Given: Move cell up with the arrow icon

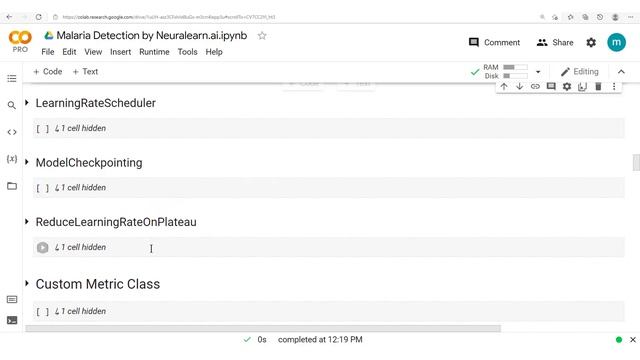Looking at the screenshot, I should (504, 87).
